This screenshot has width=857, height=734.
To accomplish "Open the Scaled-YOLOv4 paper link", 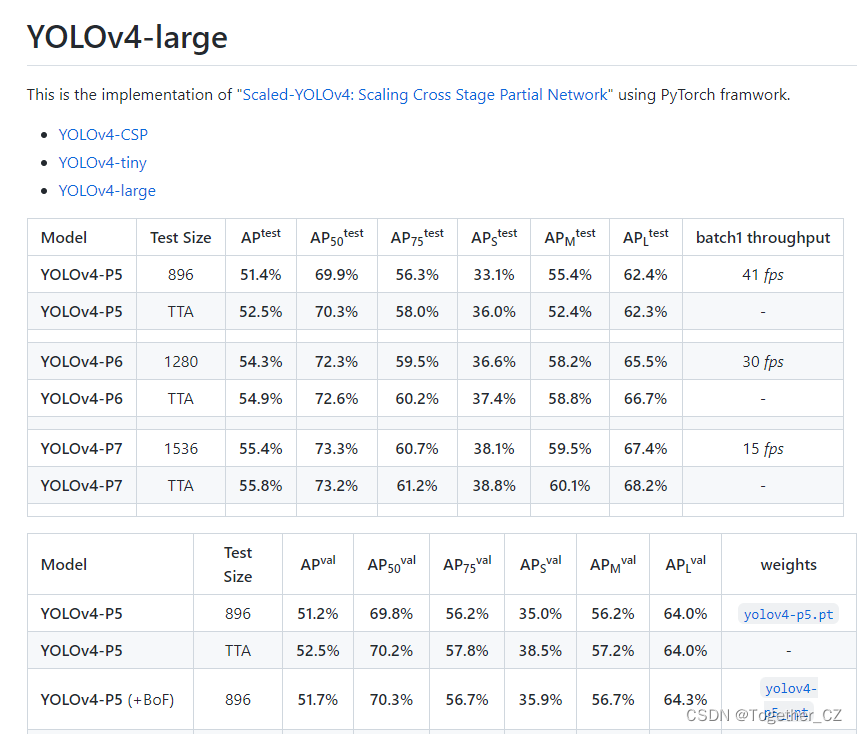I will pos(419,94).
